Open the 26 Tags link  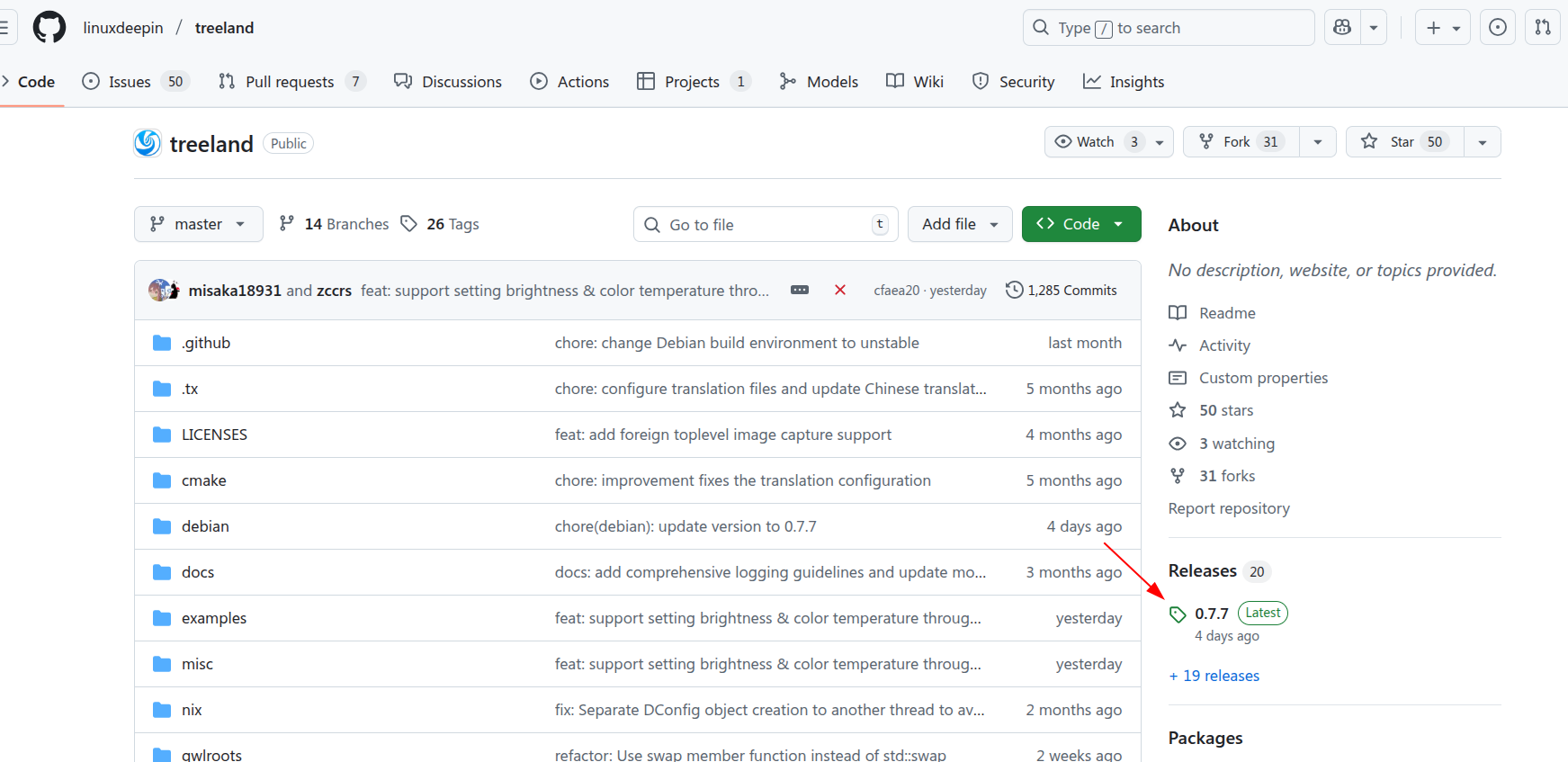click(x=440, y=224)
